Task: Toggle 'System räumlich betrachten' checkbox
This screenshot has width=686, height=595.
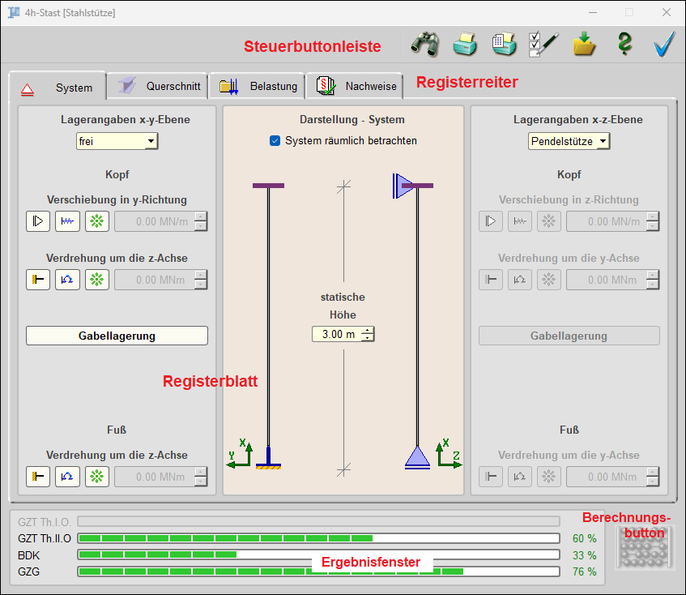Action: tap(275, 141)
